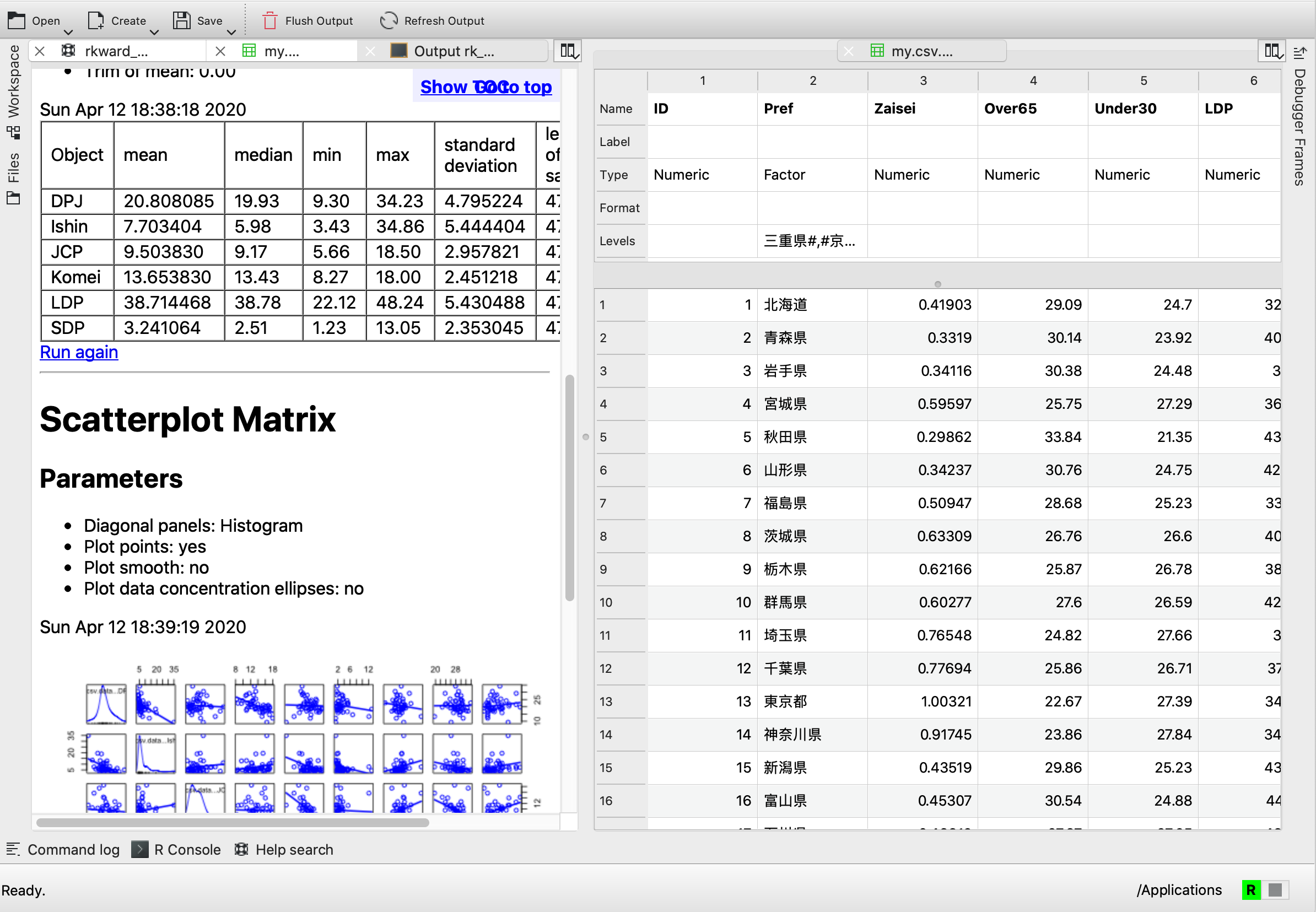
Task: Open the Debugger Frames side panel
Action: coord(1299,117)
